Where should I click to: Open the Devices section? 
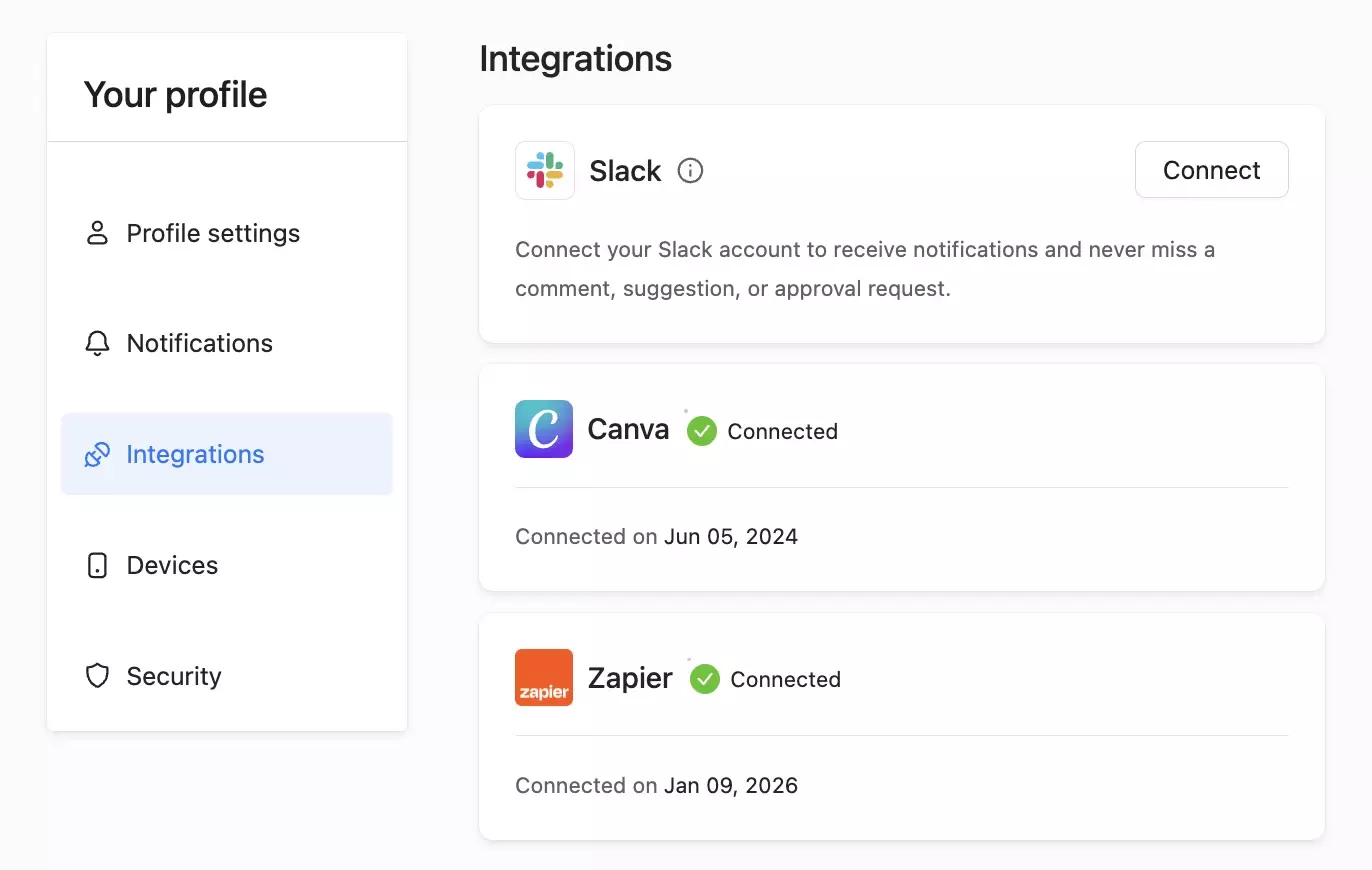click(x=227, y=565)
